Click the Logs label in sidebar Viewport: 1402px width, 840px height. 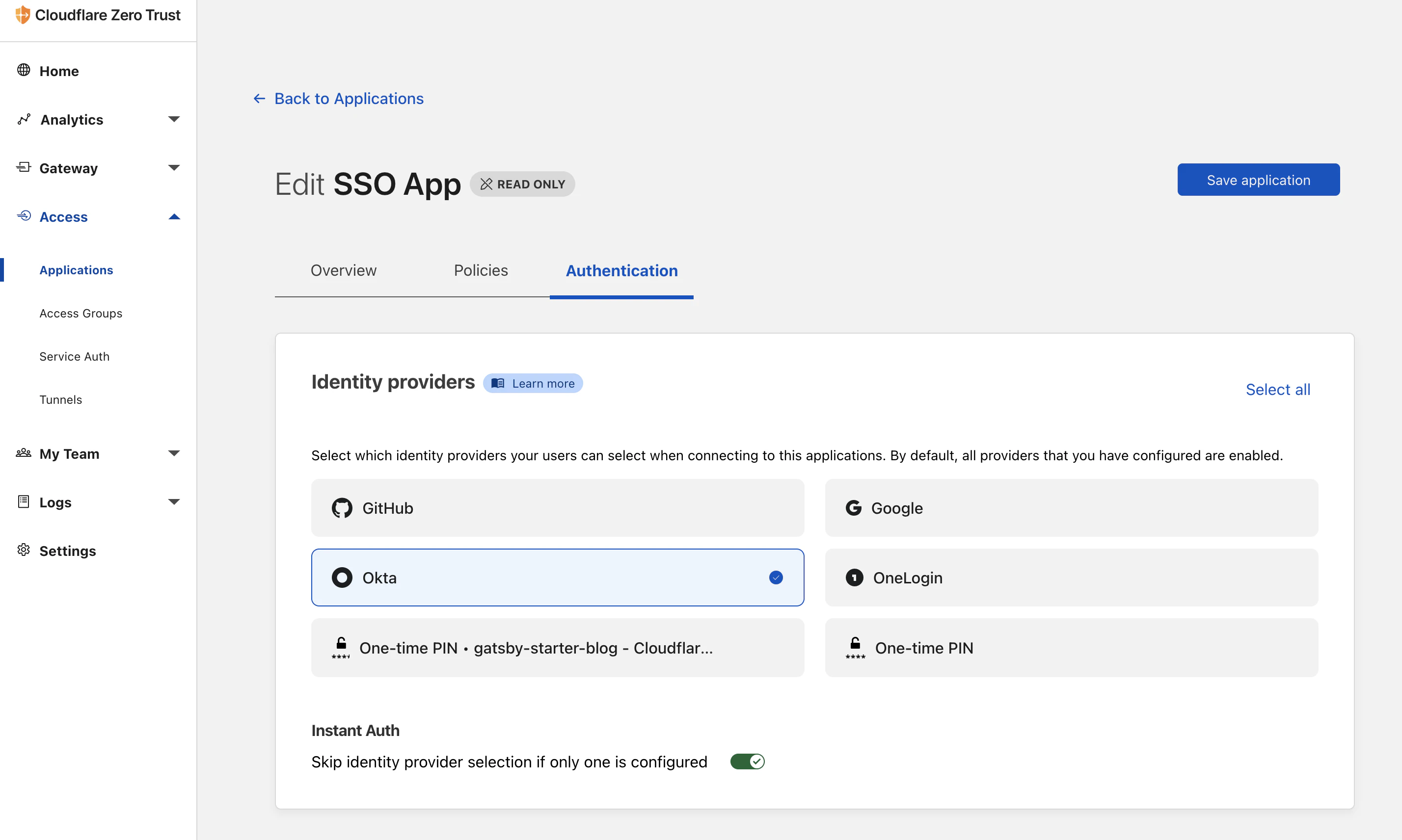[x=55, y=502]
